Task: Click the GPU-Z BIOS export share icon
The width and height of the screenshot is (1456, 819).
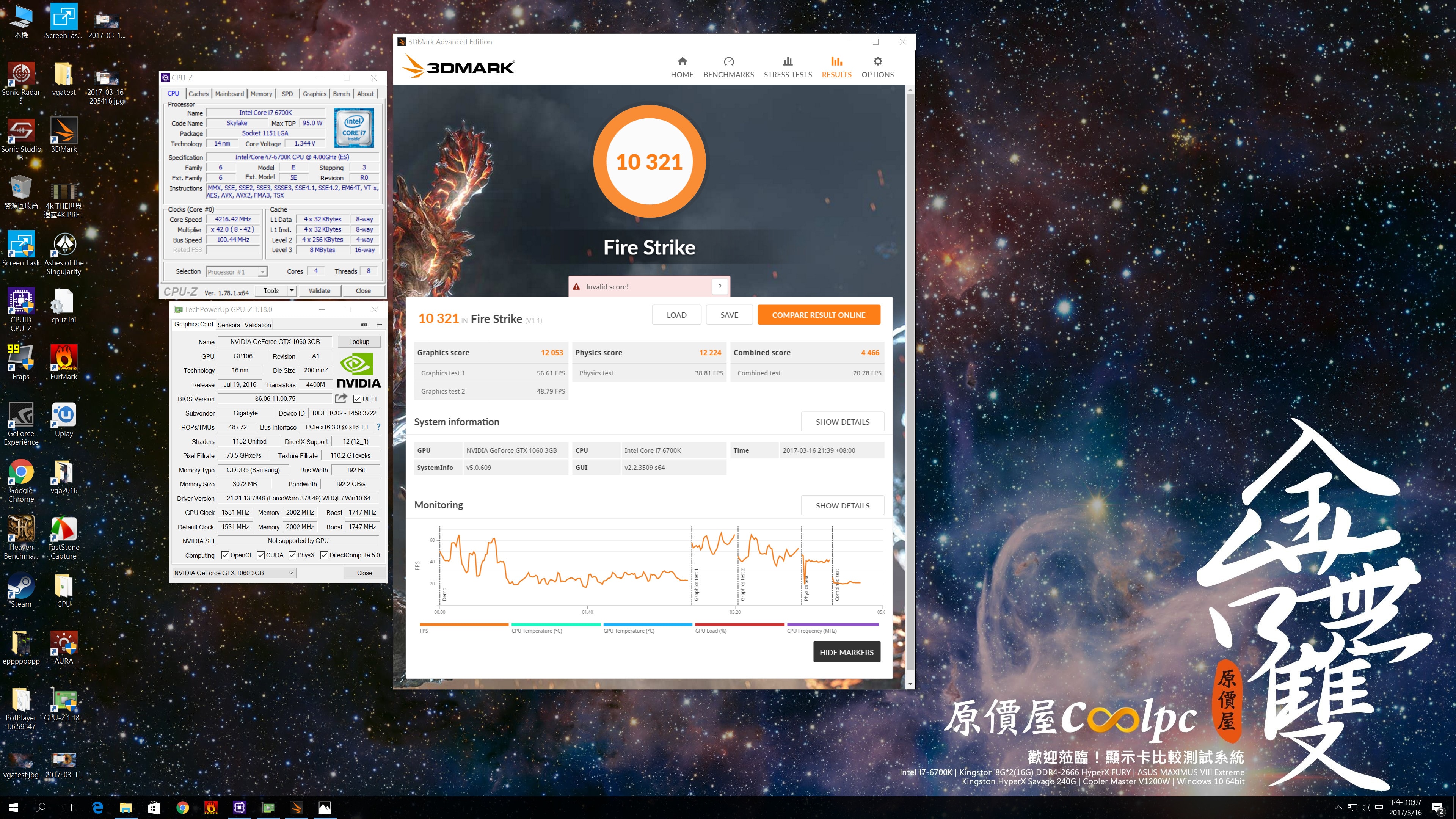Action: (x=341, y=398)
